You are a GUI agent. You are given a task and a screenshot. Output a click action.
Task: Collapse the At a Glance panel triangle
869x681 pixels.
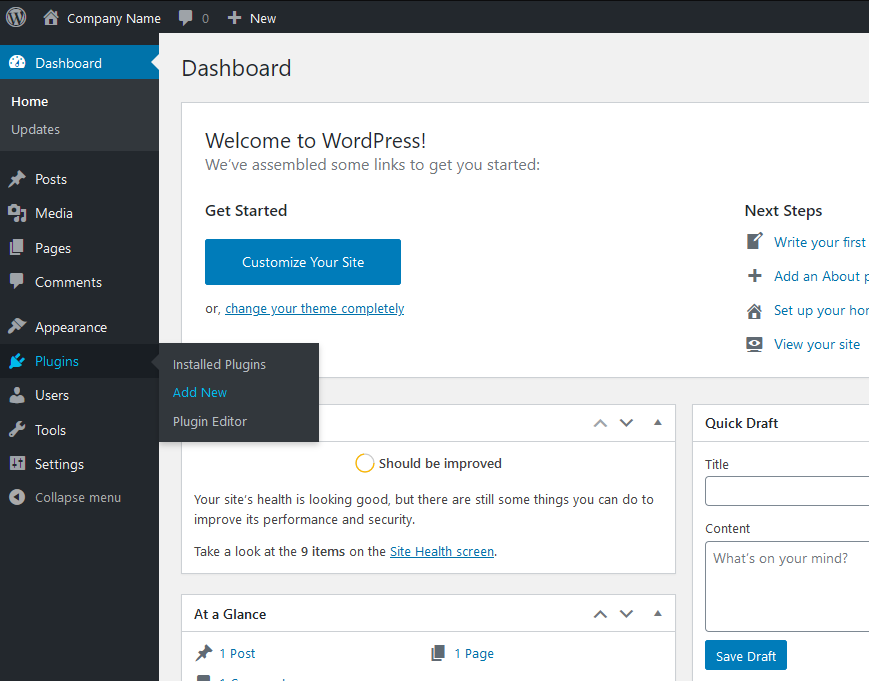pyautogui.click(x=658, y=613)
